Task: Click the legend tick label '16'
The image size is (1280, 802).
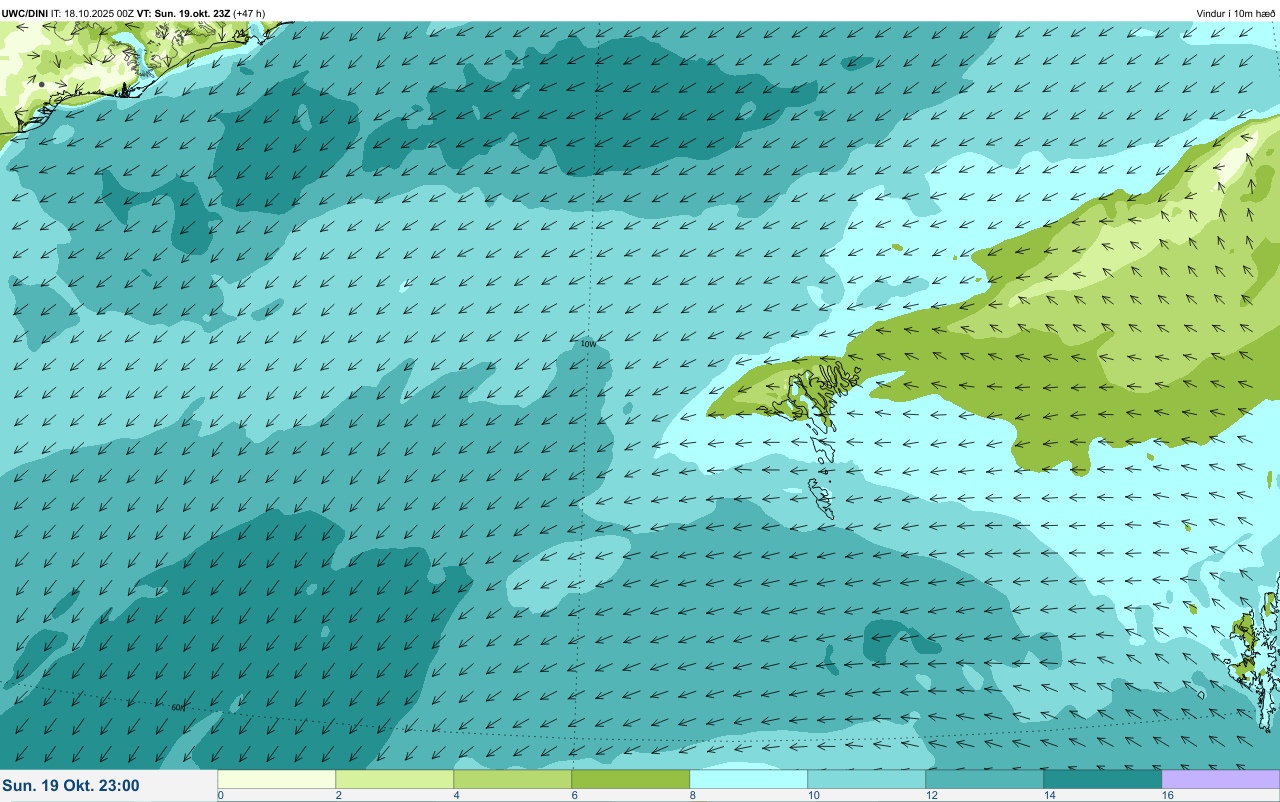Action: click(x=1167, y=795)
